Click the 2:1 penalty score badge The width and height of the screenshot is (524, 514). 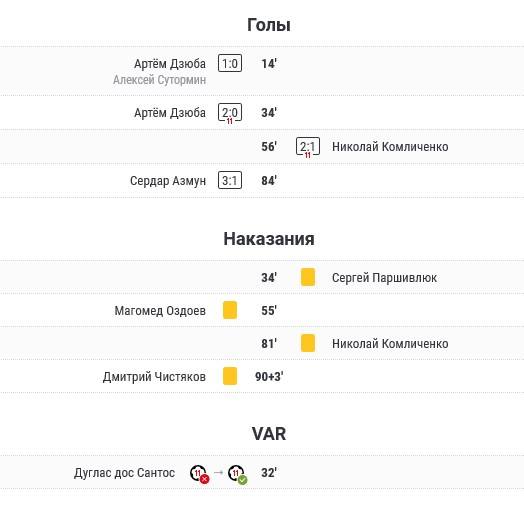308,147
